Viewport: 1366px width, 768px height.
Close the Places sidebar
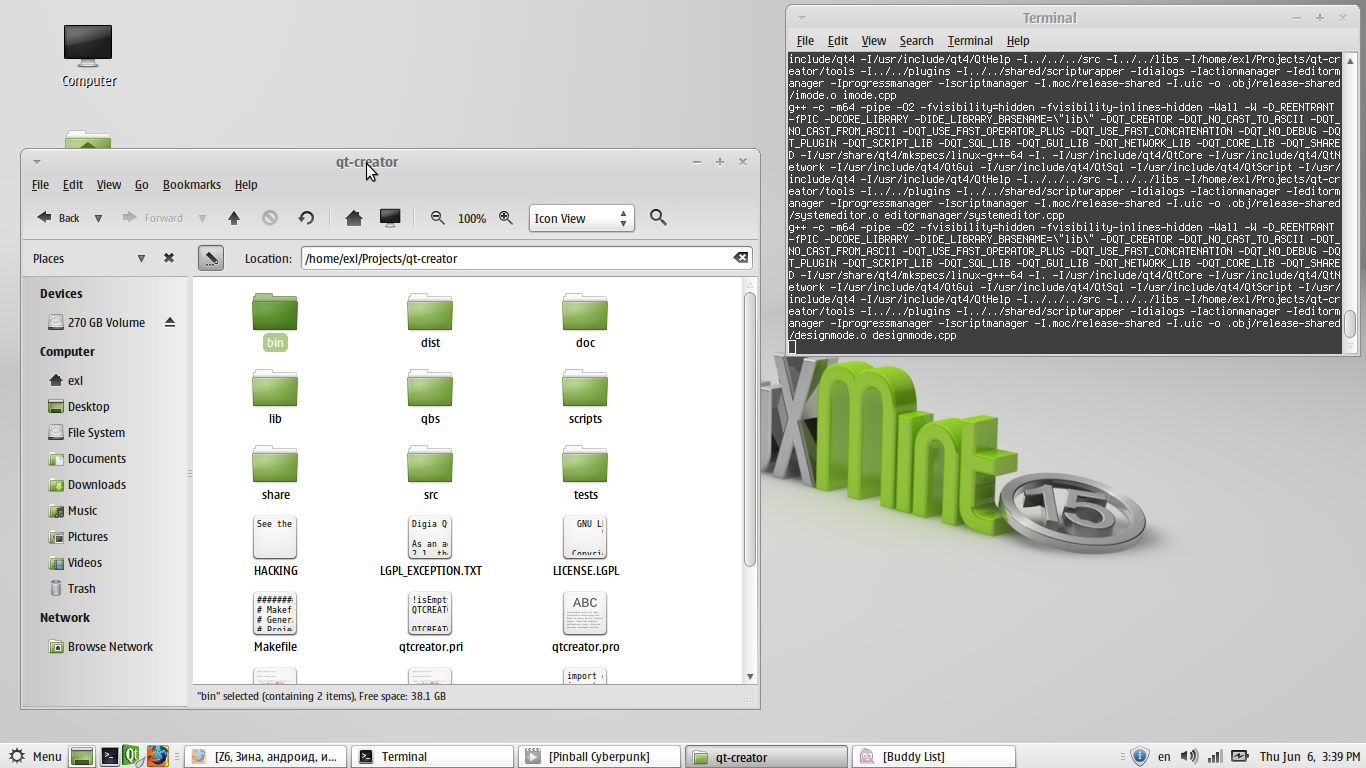(169, 258)
